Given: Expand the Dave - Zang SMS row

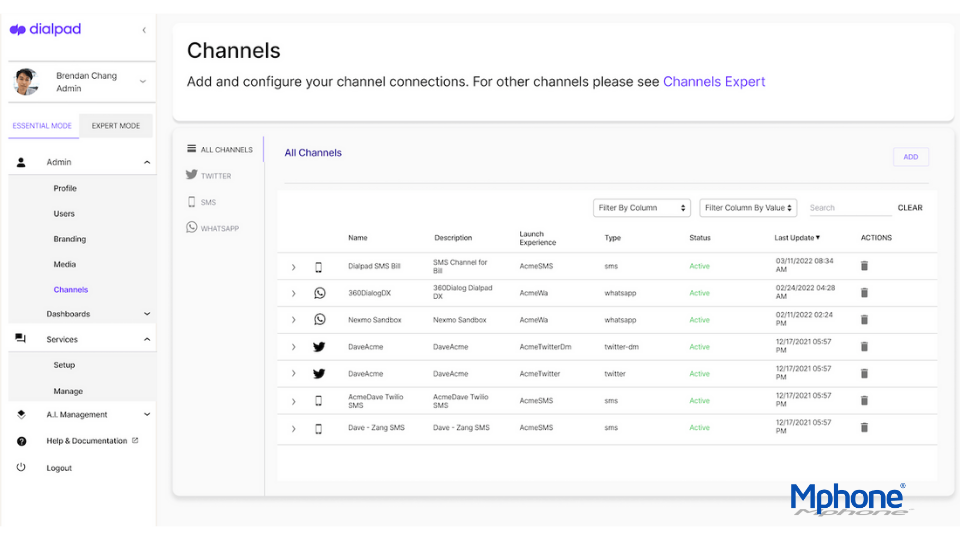Looking at the screenshot, I should coord(293,429).
